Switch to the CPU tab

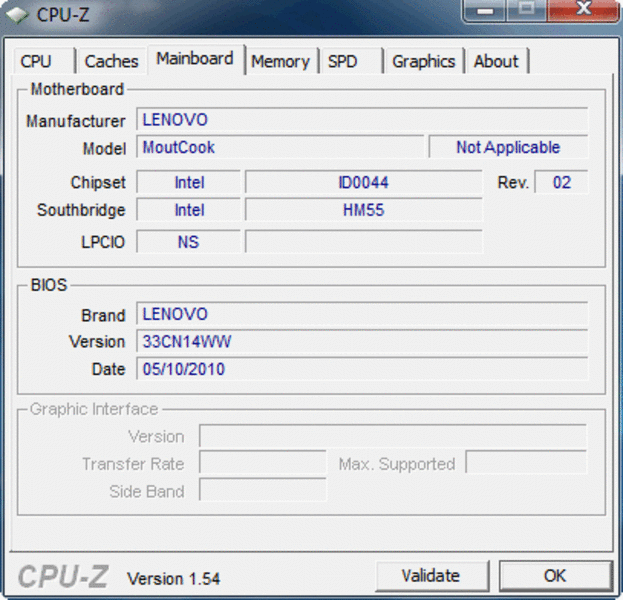click(44, 61)
